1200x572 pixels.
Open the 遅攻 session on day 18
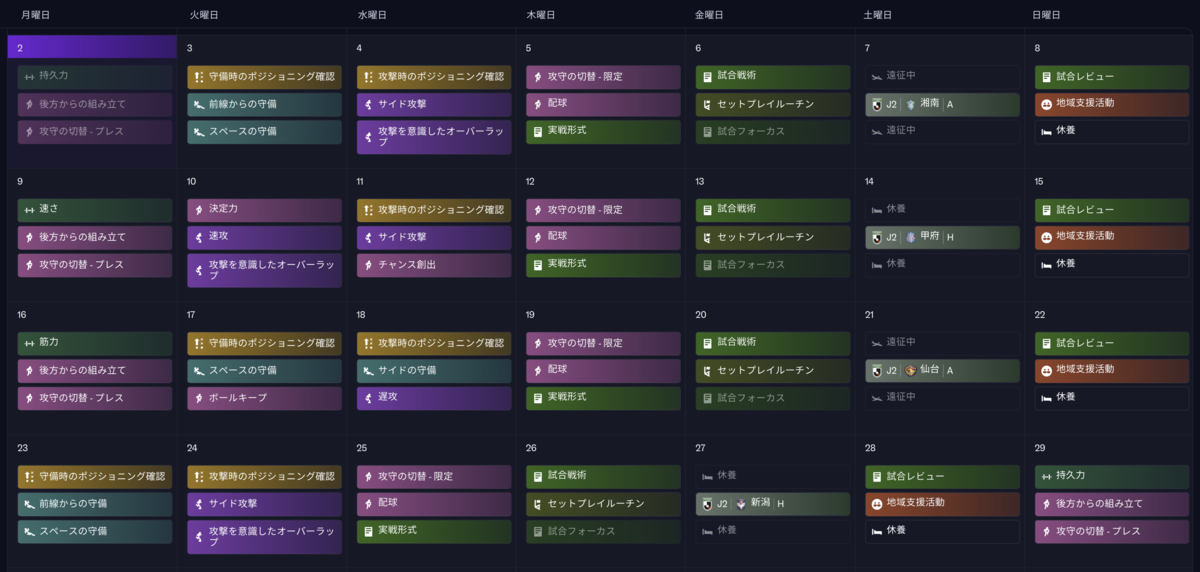(434, 397)
